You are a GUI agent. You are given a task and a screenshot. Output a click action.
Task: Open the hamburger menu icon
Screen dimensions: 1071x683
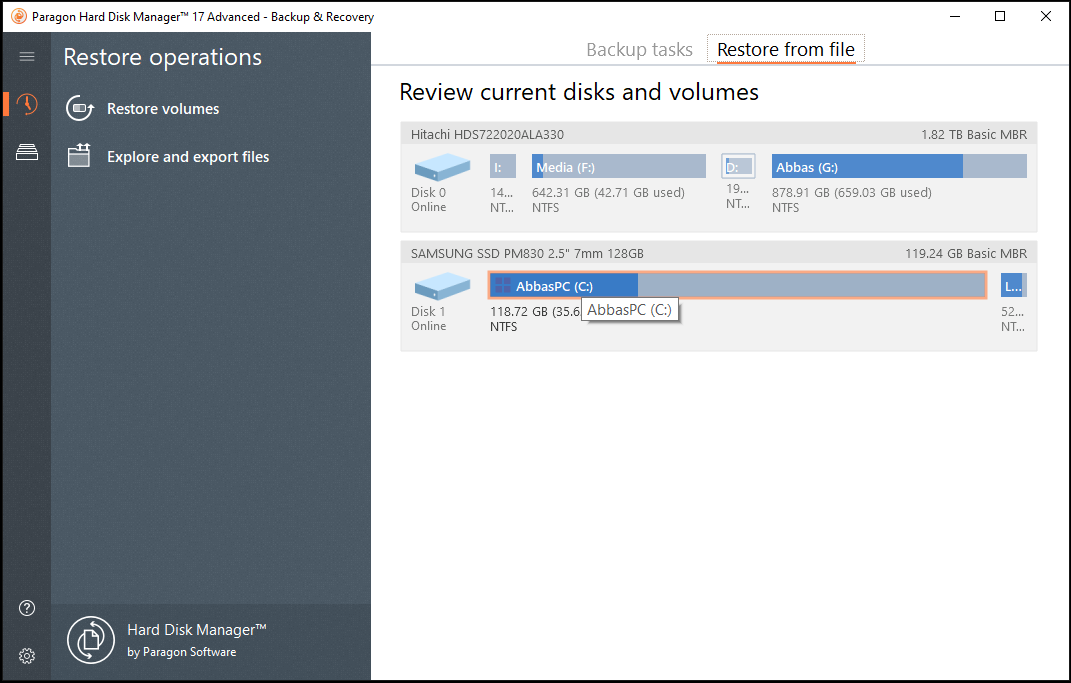pyautogui.click(x=27, y=57)
